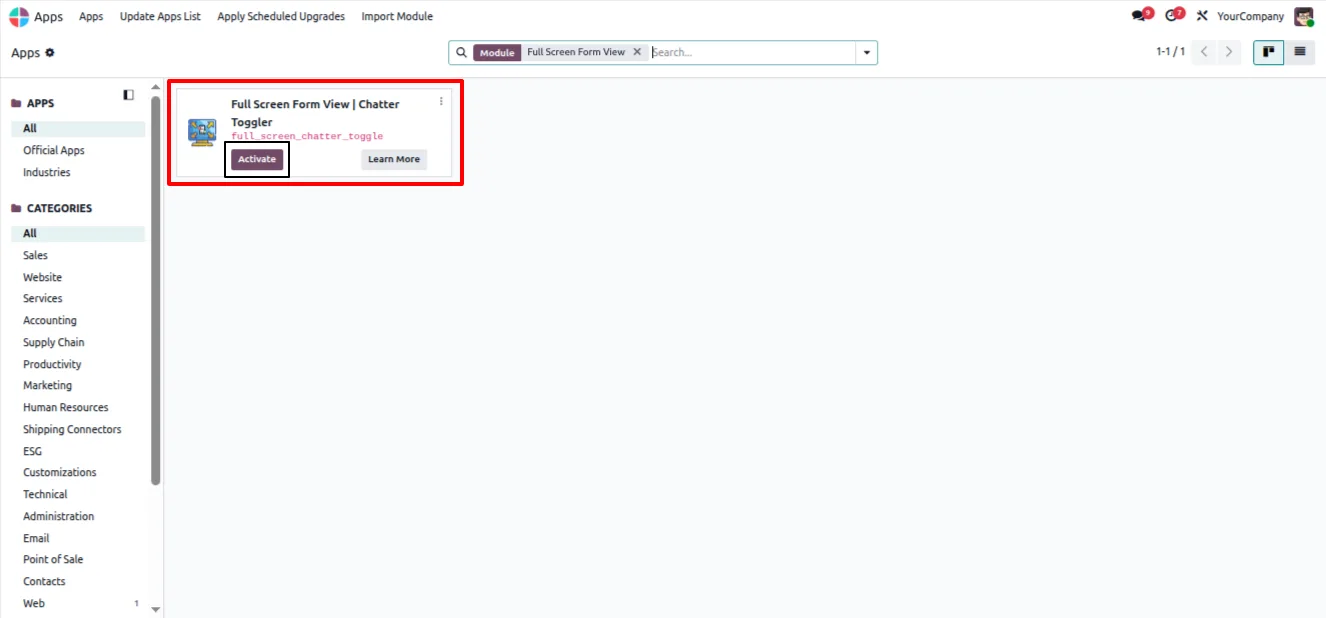Image resolution: width=1326 pixels, height=618 pixels.
Task: Click the Full Screen Form View module thumbnail
Action: [202, 132]
